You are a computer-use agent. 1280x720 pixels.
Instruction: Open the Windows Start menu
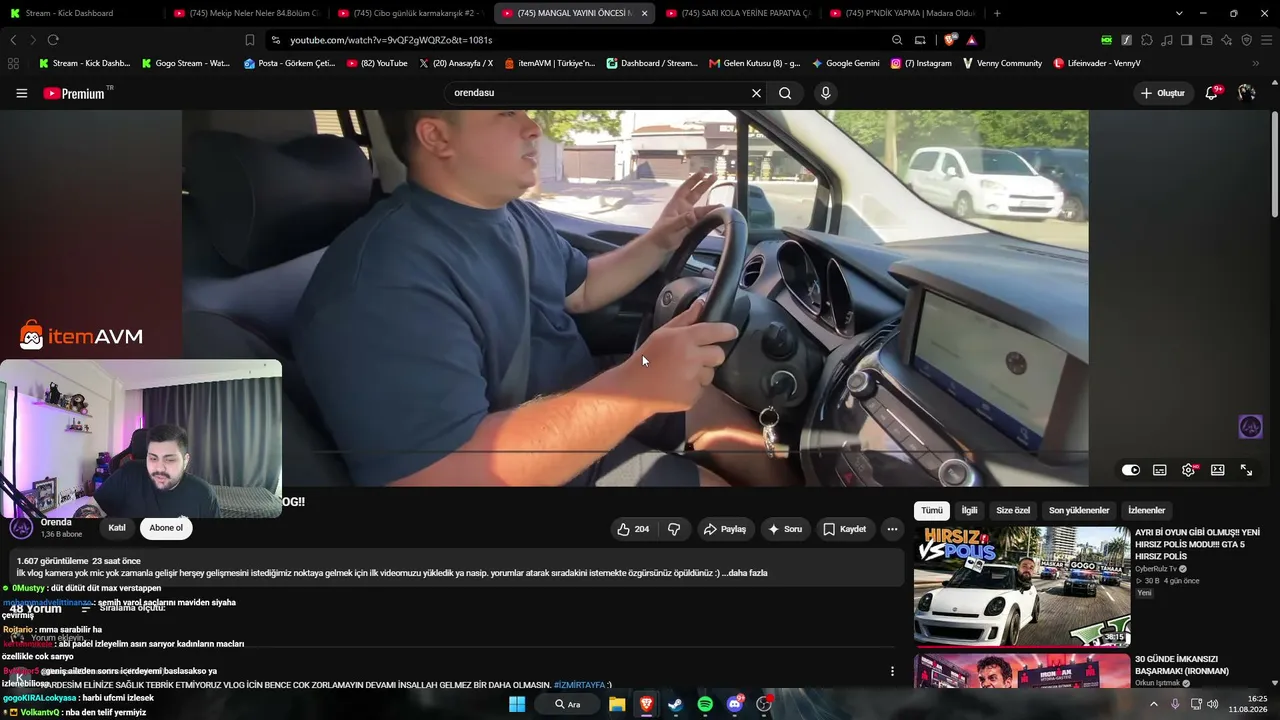point(517,704)
